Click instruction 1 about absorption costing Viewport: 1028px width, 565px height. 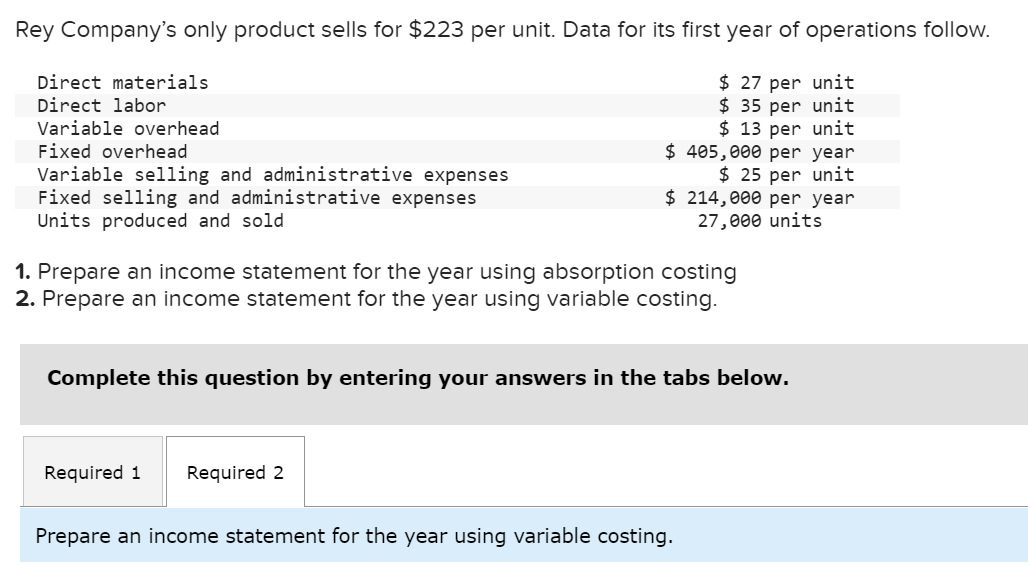coord(377,271)
